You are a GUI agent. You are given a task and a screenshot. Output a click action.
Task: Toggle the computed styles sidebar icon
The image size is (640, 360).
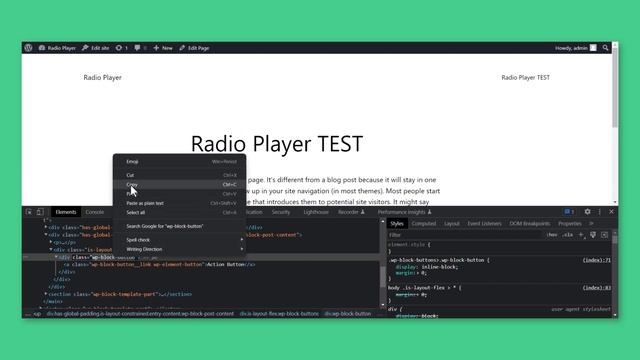click(x=604, y=235)
